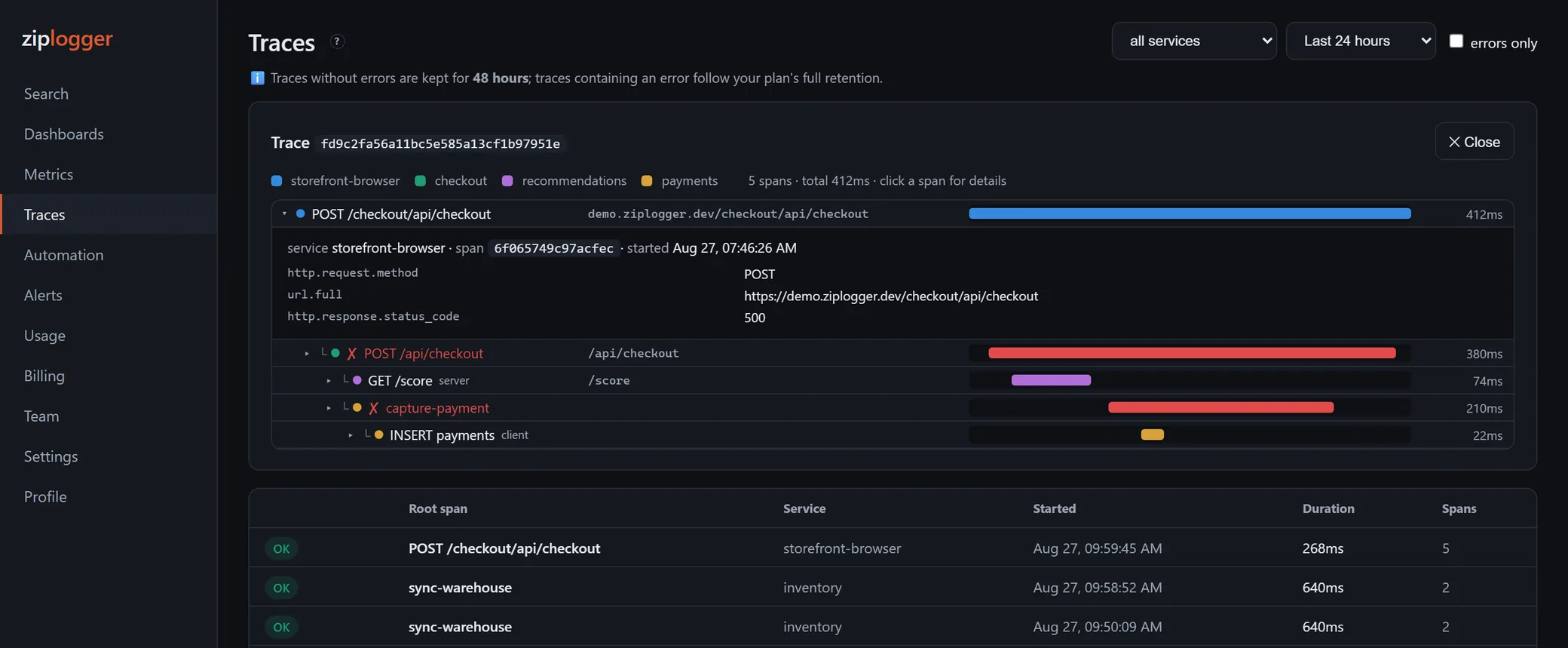Image resolution: width=1568 pixels, height=648 pixels.
Task: Collapse the POST /checkout/api/checkout root span
Action: [284, 213]
